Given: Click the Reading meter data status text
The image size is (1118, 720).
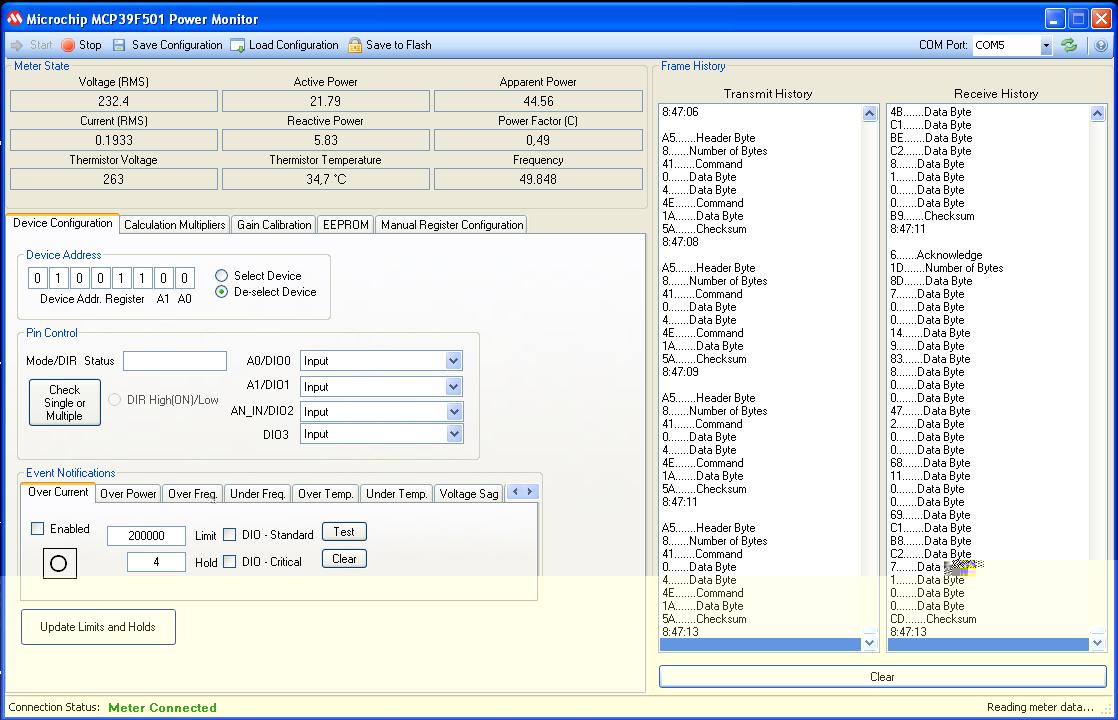Looking at the screenshot, I should pos(1040,707).
